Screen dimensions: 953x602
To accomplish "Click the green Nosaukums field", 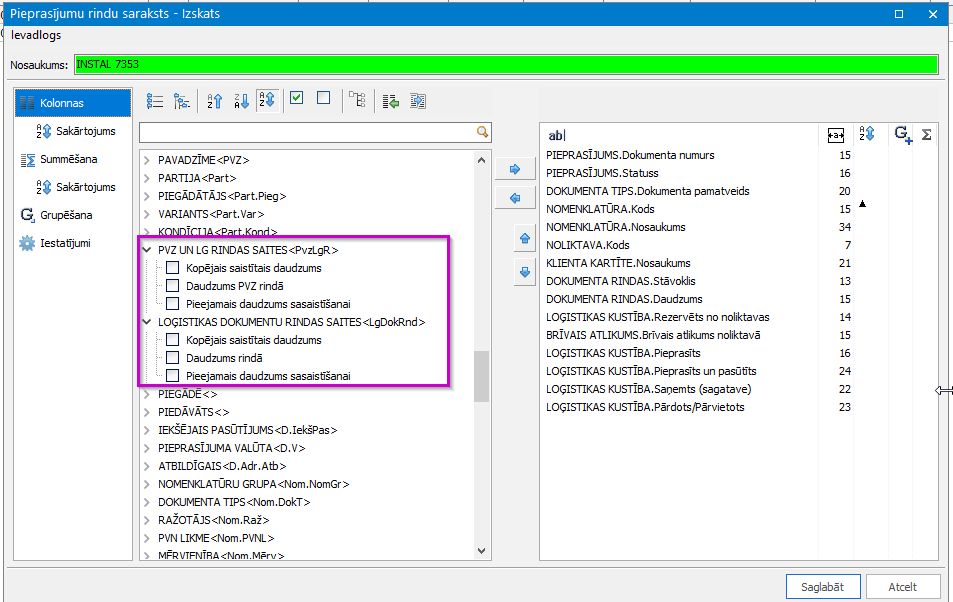I will tap(506, 64).
